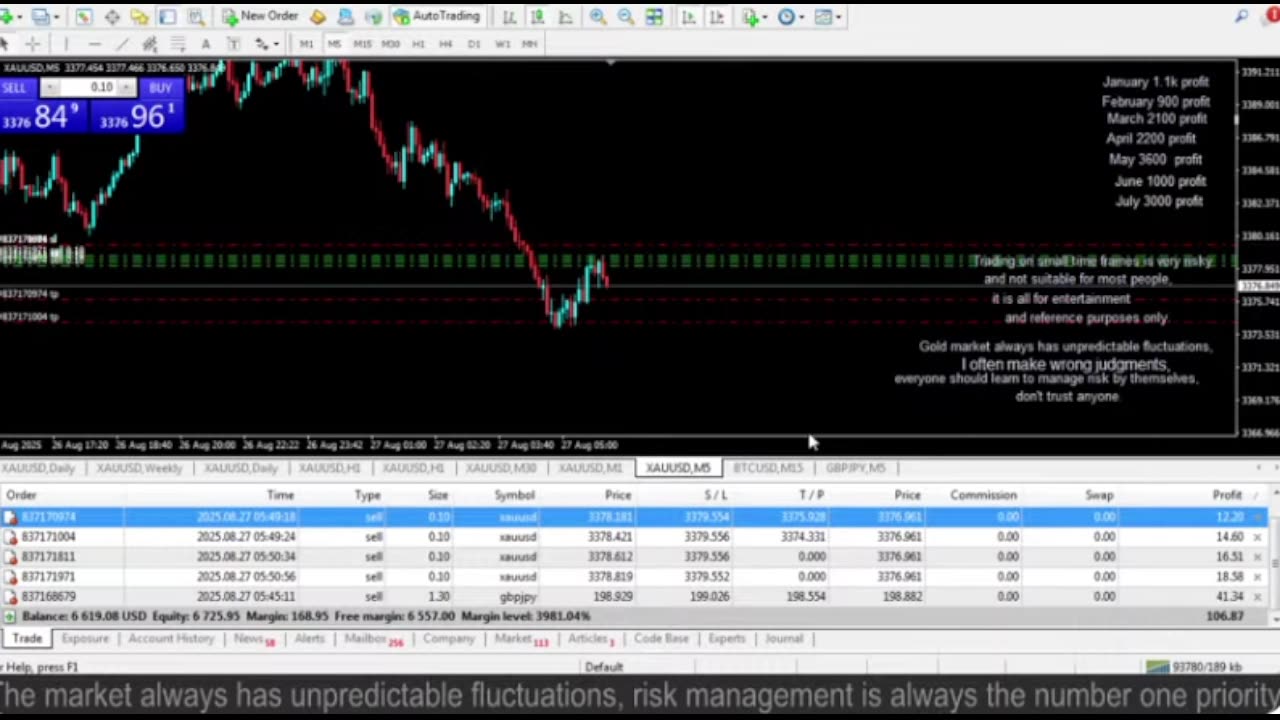Decrease one-click trade volume arrow

pyautogui.click(x=48, y=88)
